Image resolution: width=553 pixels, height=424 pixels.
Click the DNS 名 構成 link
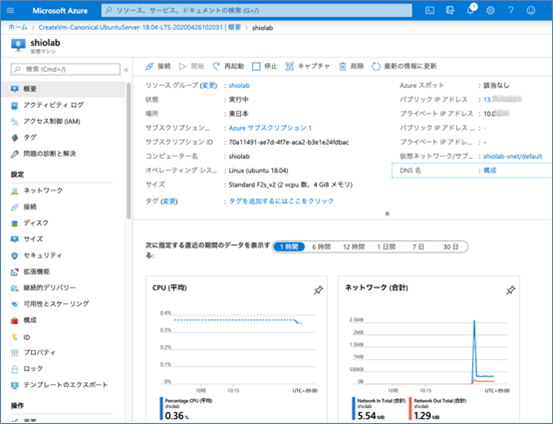coord(490,170)
